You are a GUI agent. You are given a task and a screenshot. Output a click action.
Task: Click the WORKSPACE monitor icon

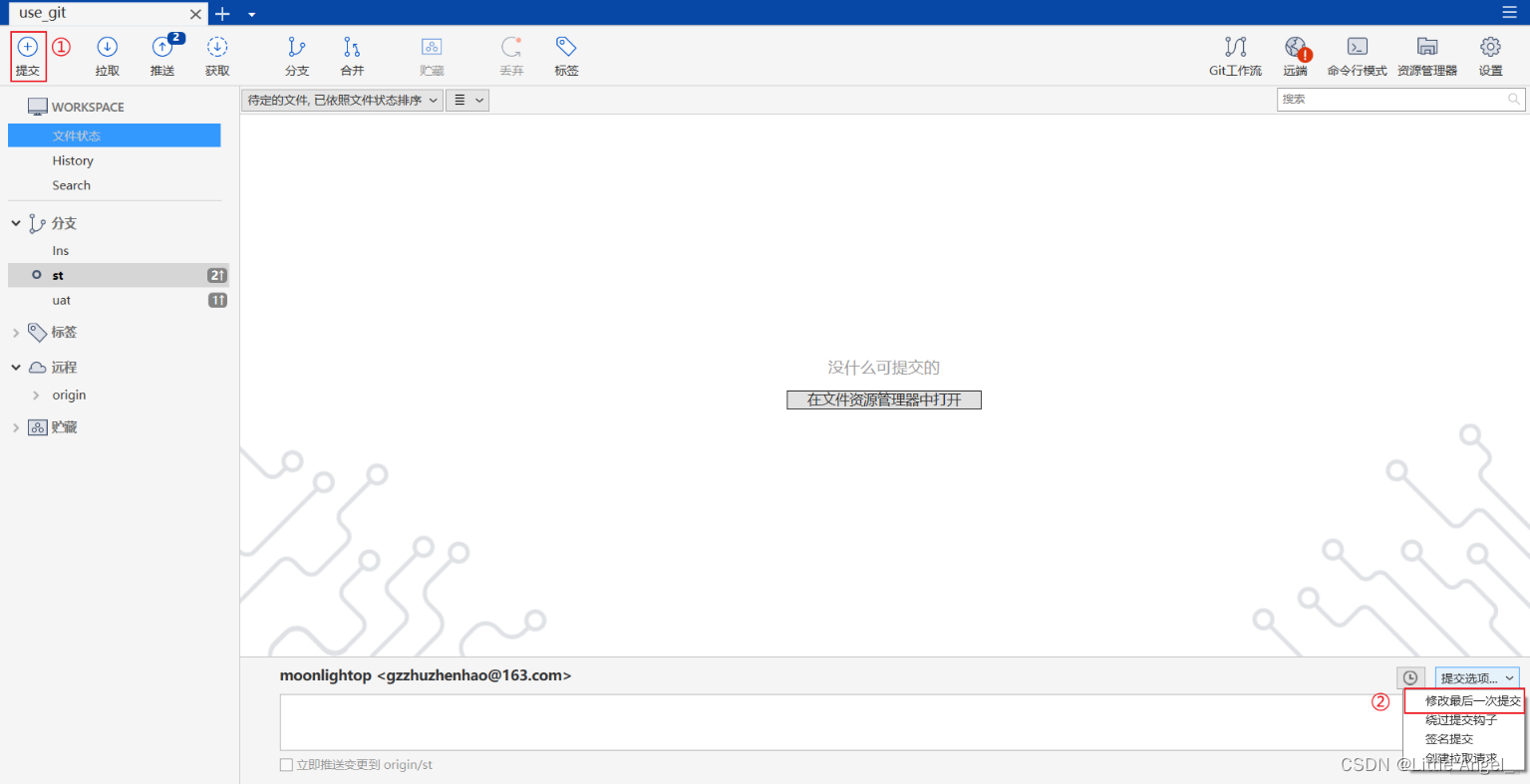(x=38, y=107)
